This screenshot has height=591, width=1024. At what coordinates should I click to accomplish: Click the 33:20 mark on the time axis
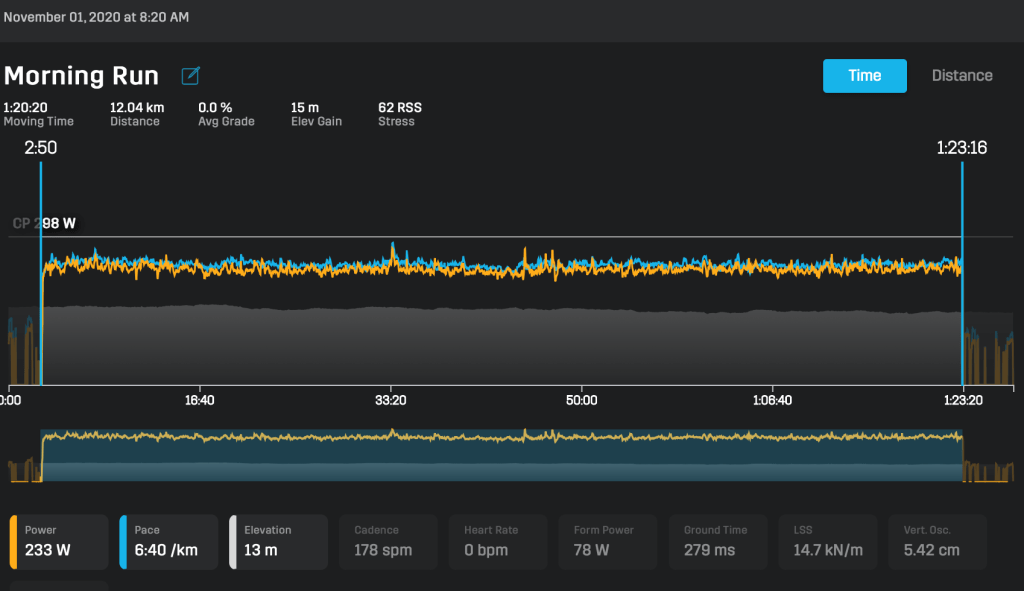[390, 399]
